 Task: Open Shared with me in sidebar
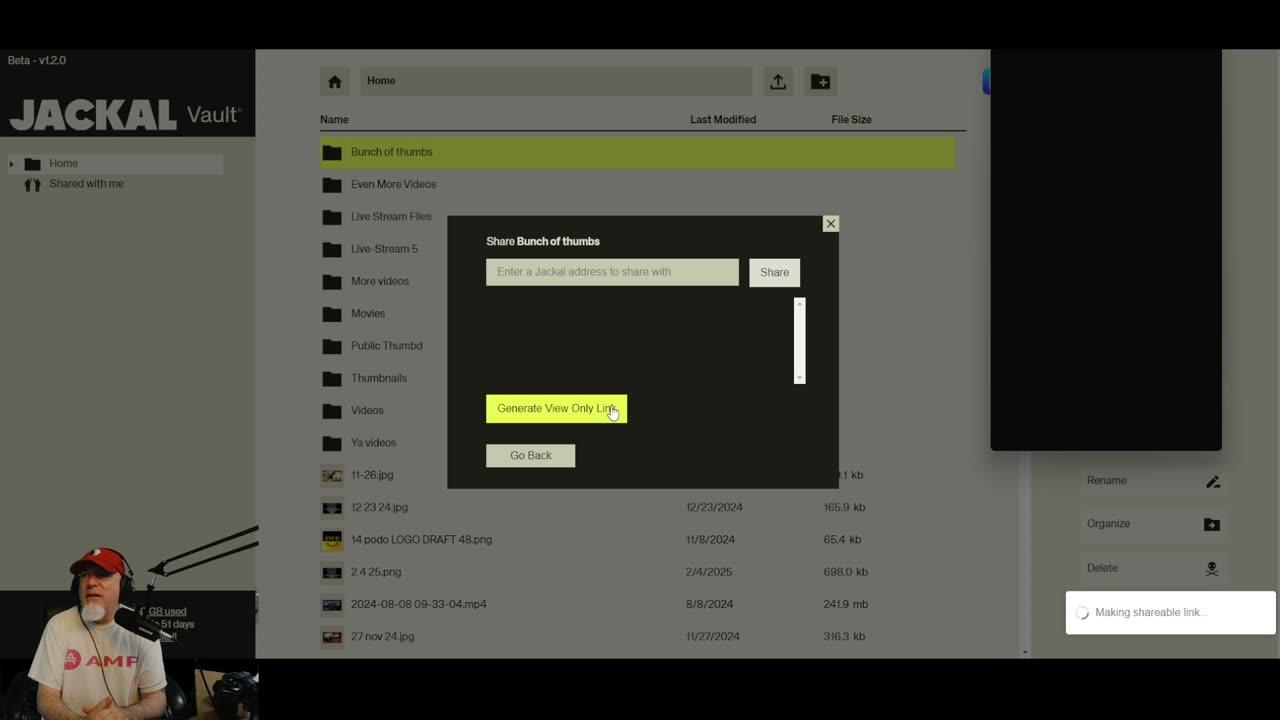(86, 184)
